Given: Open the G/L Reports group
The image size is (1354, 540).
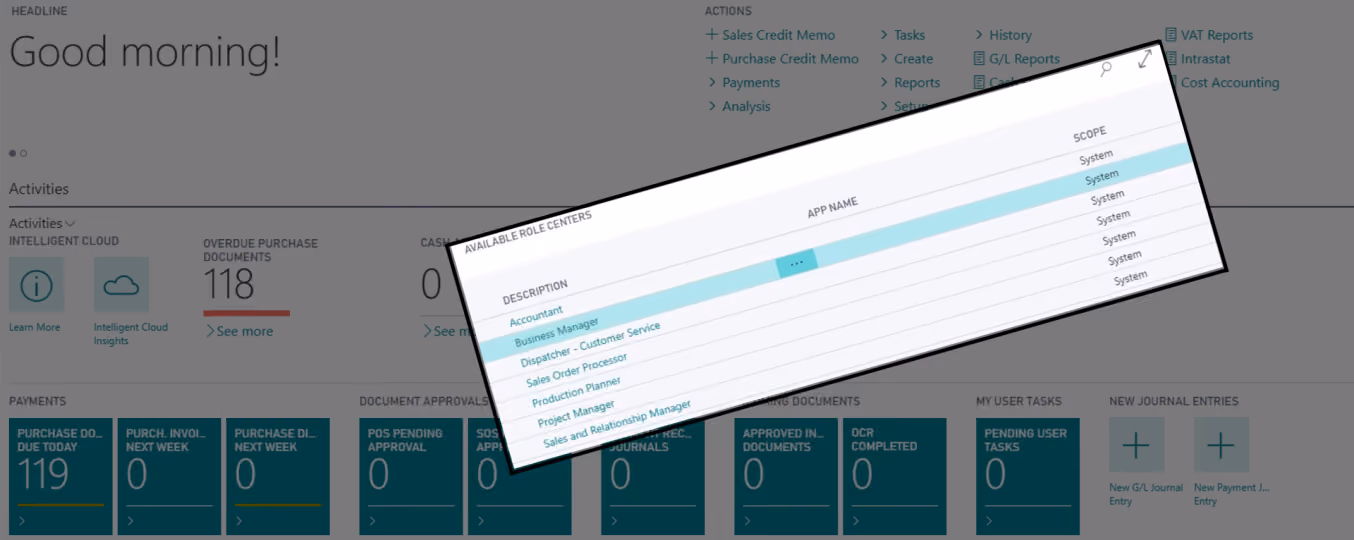Looking at the screenshot, I should pyautogui.click(x=1016, y=59).
